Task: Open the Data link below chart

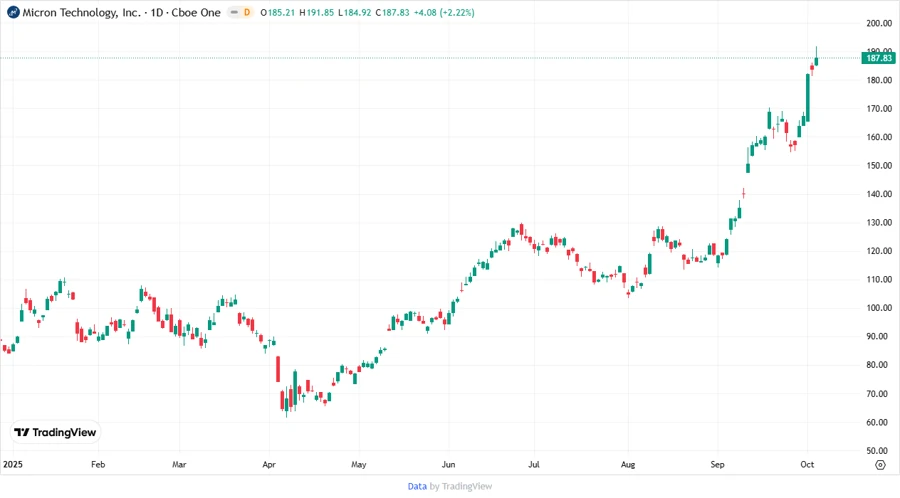Action: pos(417,486)
